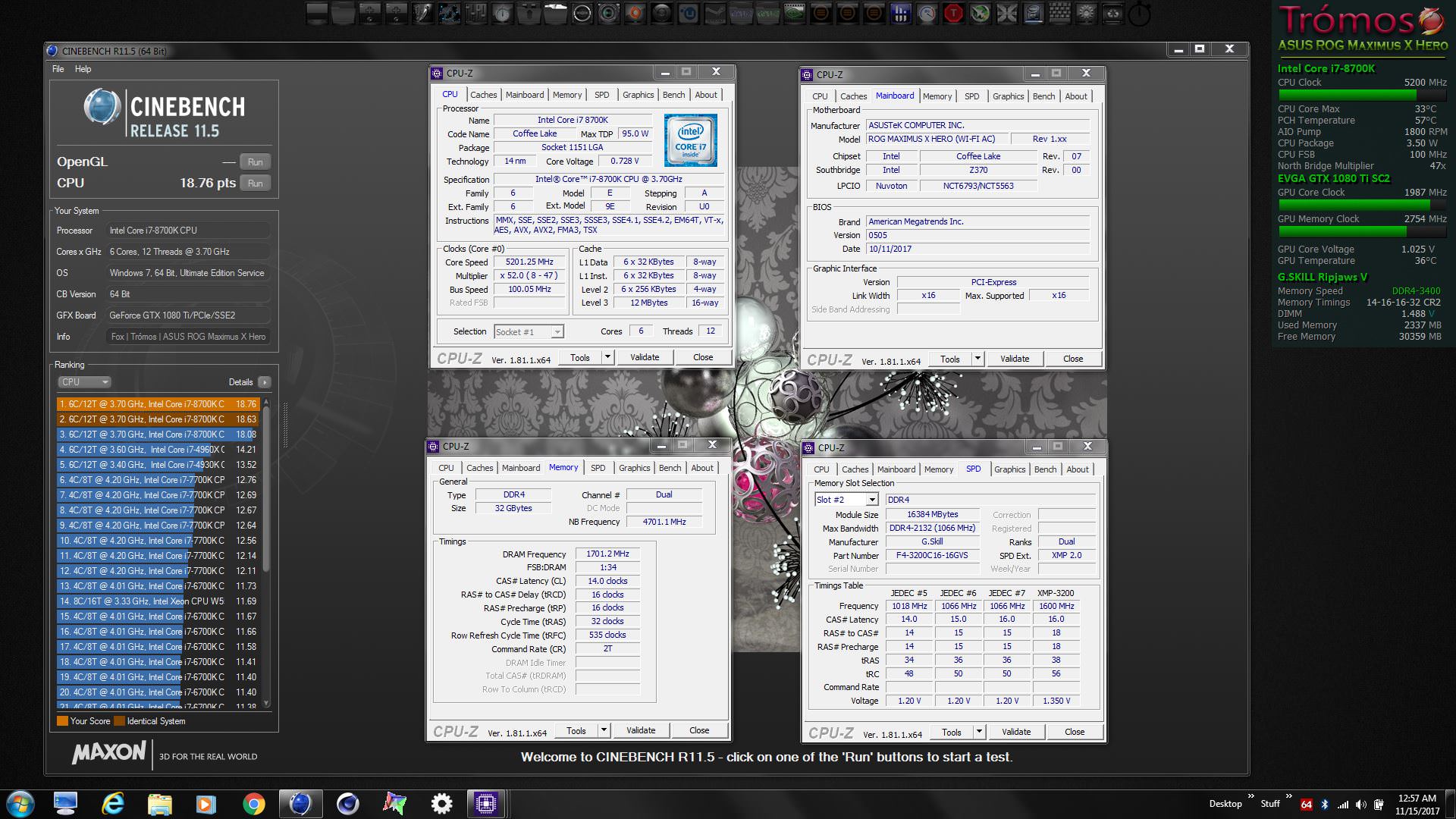Expand Tools dropdown arrow in CPU-Z CPU window
Screen dimensions: 1456x819
pos(607,357)
